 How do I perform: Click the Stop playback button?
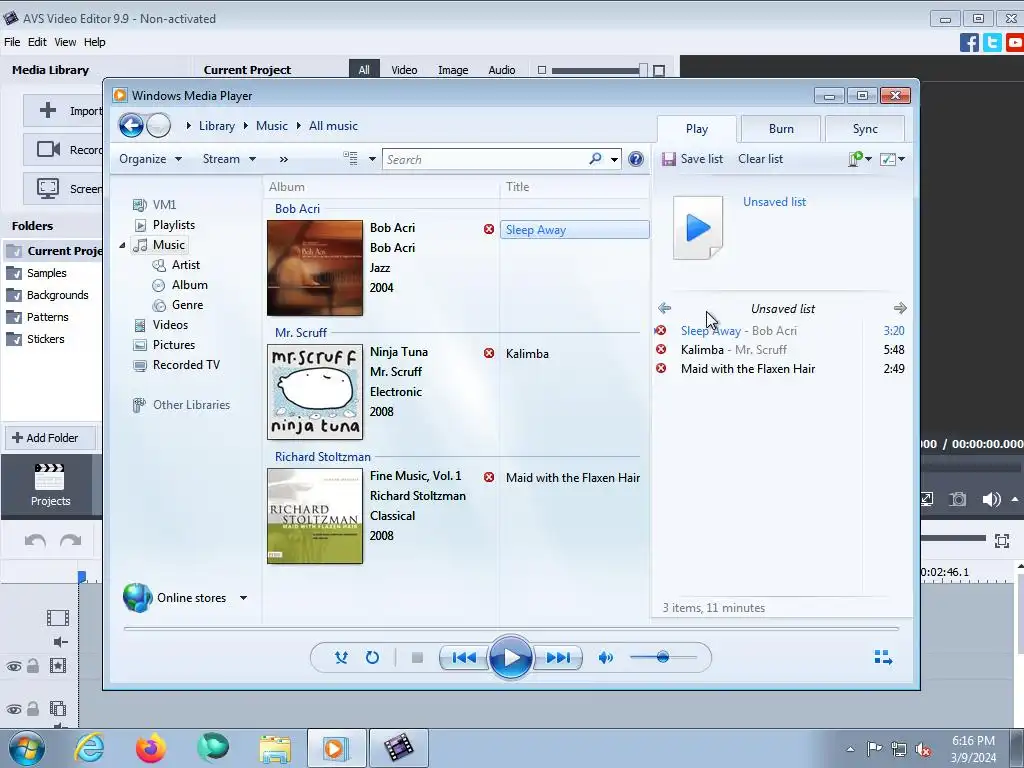[x=417, y=657]
